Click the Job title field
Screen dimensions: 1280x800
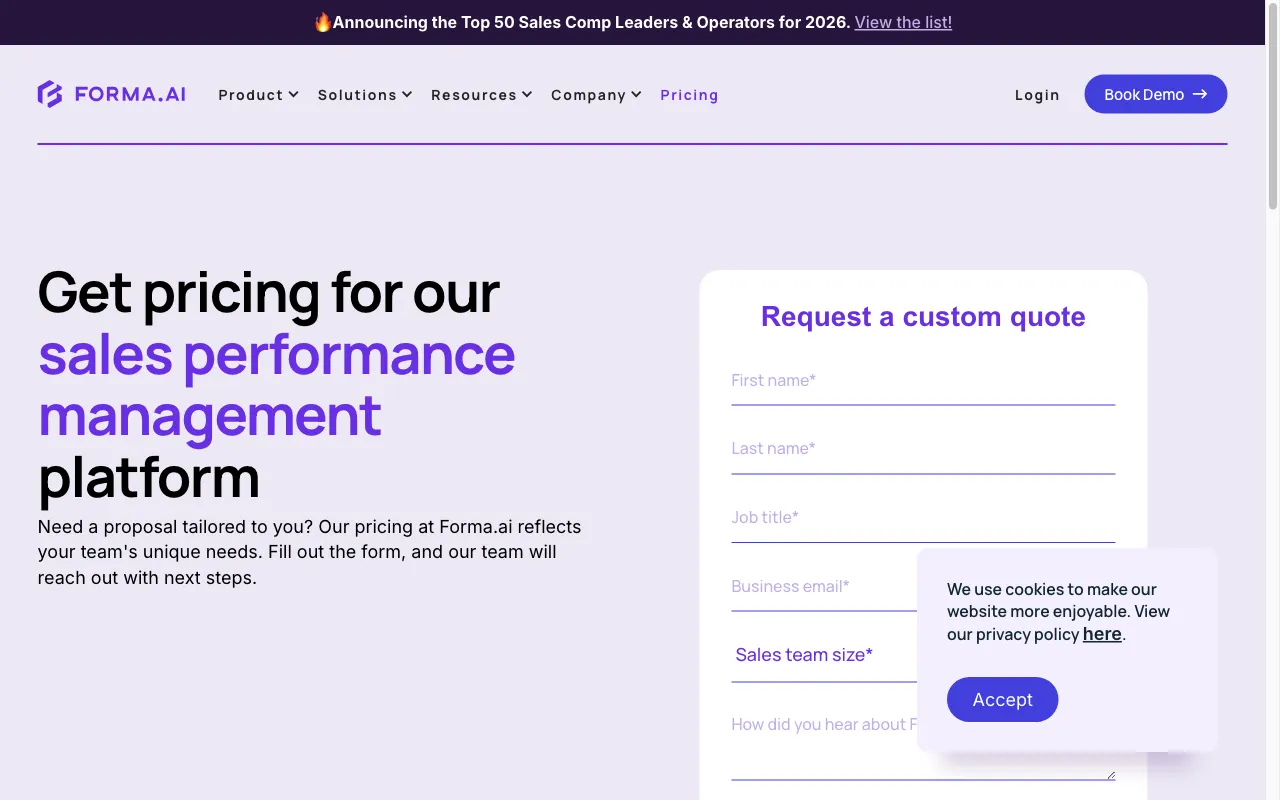[923, 520]
